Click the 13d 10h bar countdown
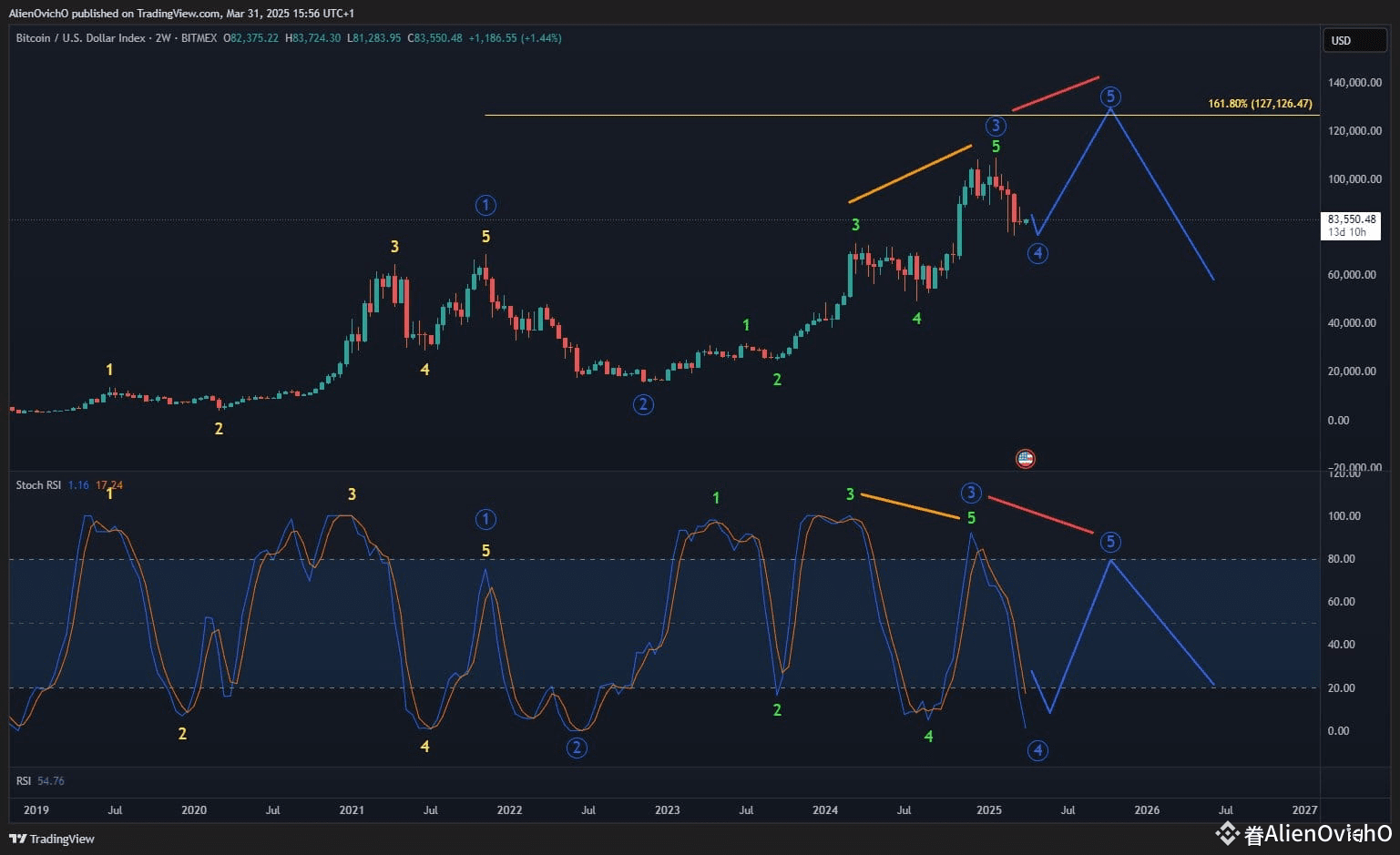Viewport: 1400px width, 855px height. 1347,232
